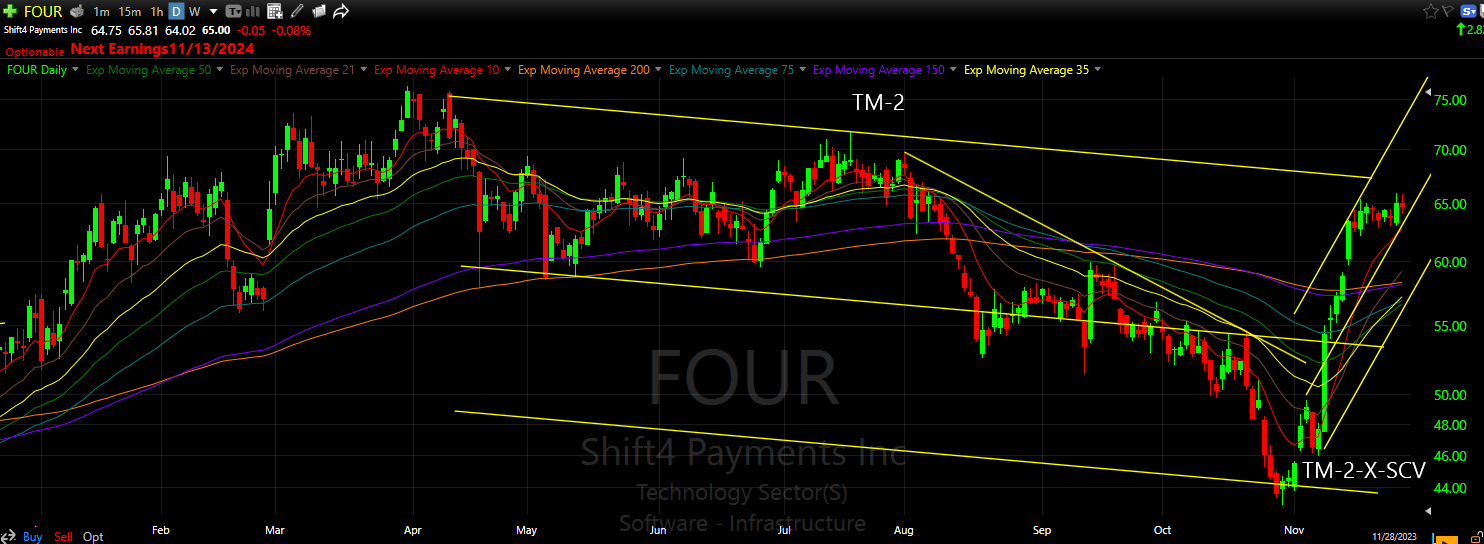Click the Exp Moving Average 50 label
Viewport: 1484px width, 544px height.
click(148, 70)
